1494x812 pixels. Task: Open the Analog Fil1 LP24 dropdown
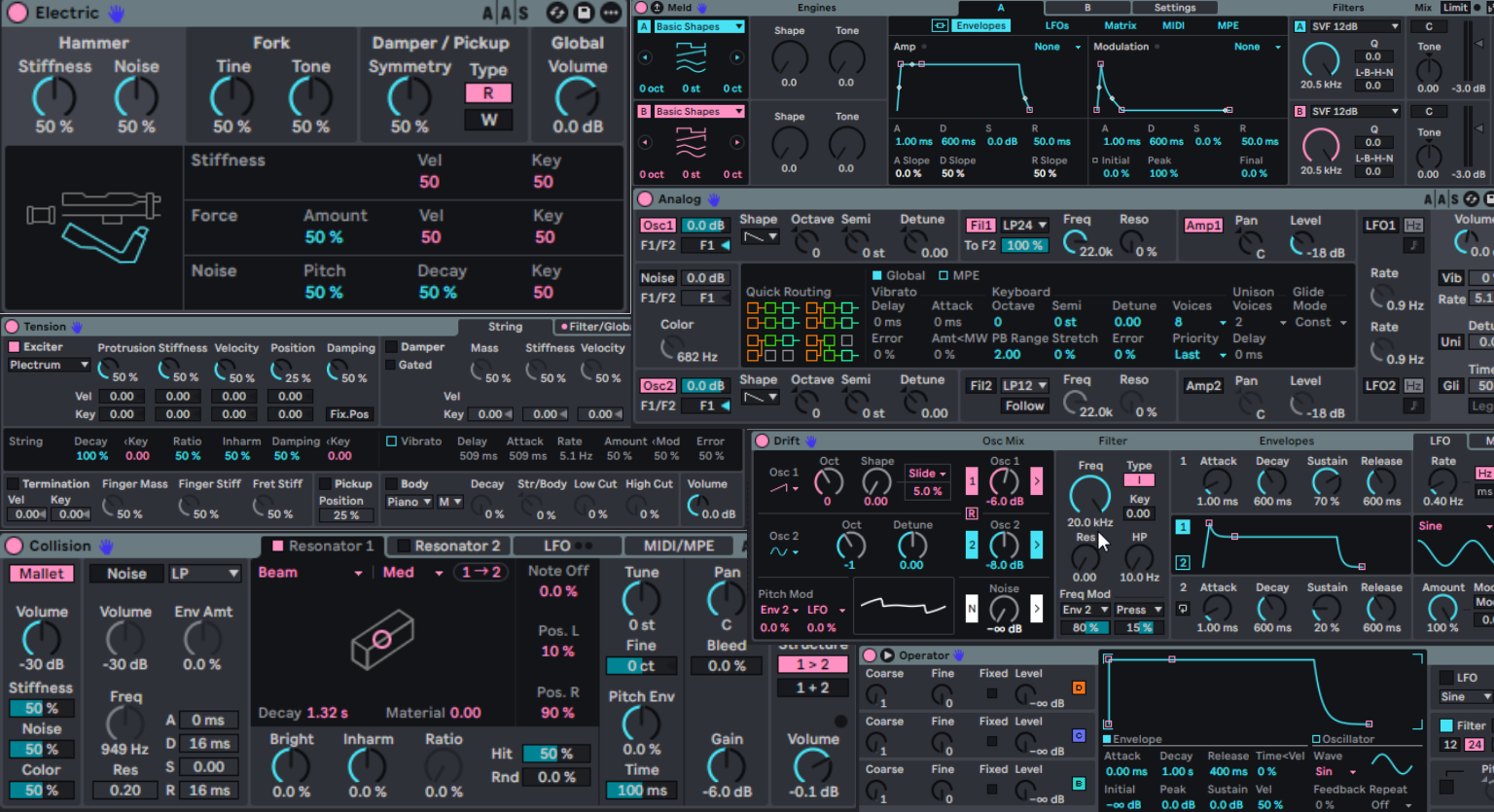(1025, 225)
